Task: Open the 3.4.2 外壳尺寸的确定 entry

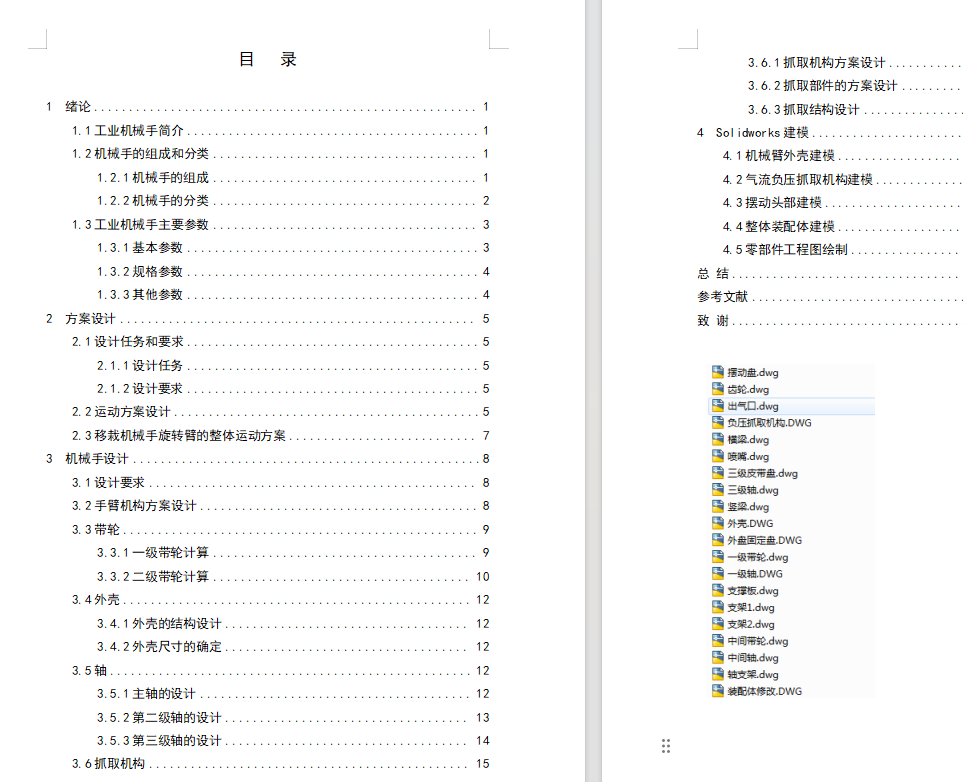Action: tap(293, 647)
